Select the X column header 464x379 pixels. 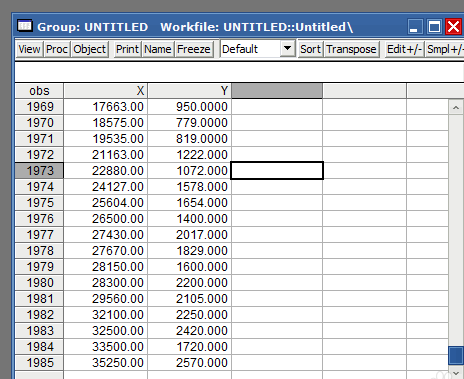(x=105, y=91)
